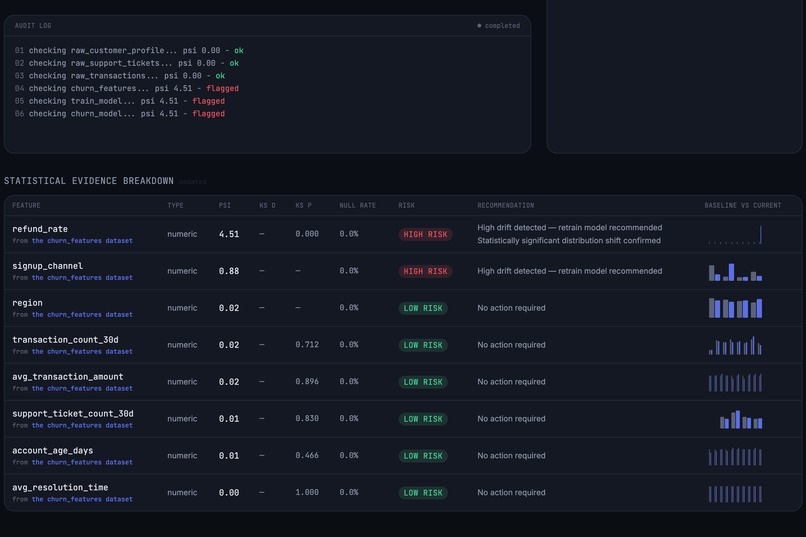
Task: Click KS P value 0.830
Action: 307,419
